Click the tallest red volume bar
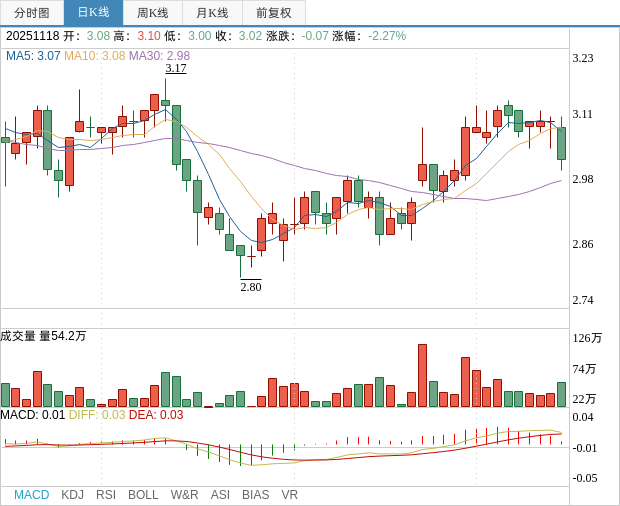Screen dimensions: 620x506 422,376
